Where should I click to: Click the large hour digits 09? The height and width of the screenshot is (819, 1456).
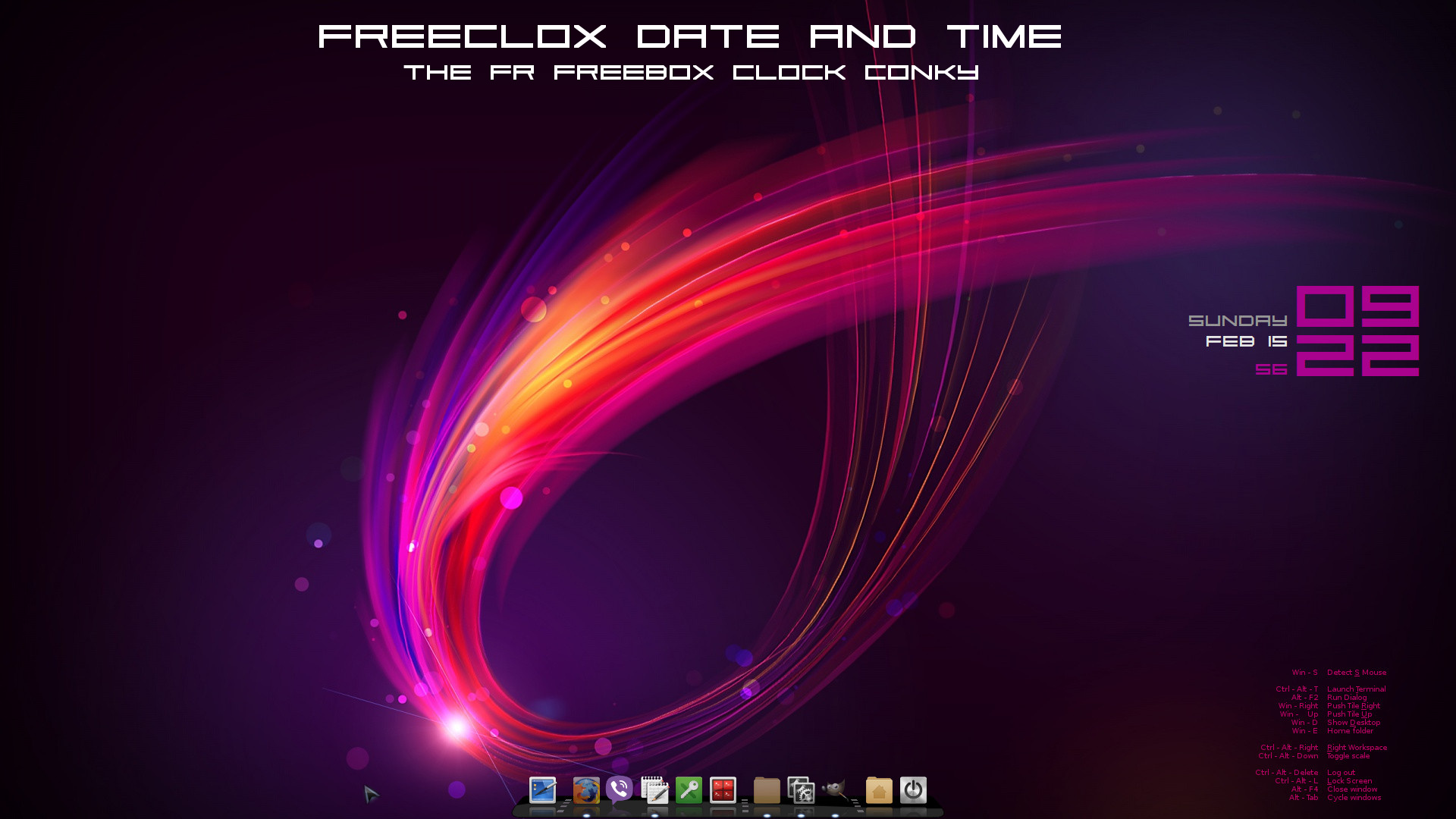[1357, 306]
